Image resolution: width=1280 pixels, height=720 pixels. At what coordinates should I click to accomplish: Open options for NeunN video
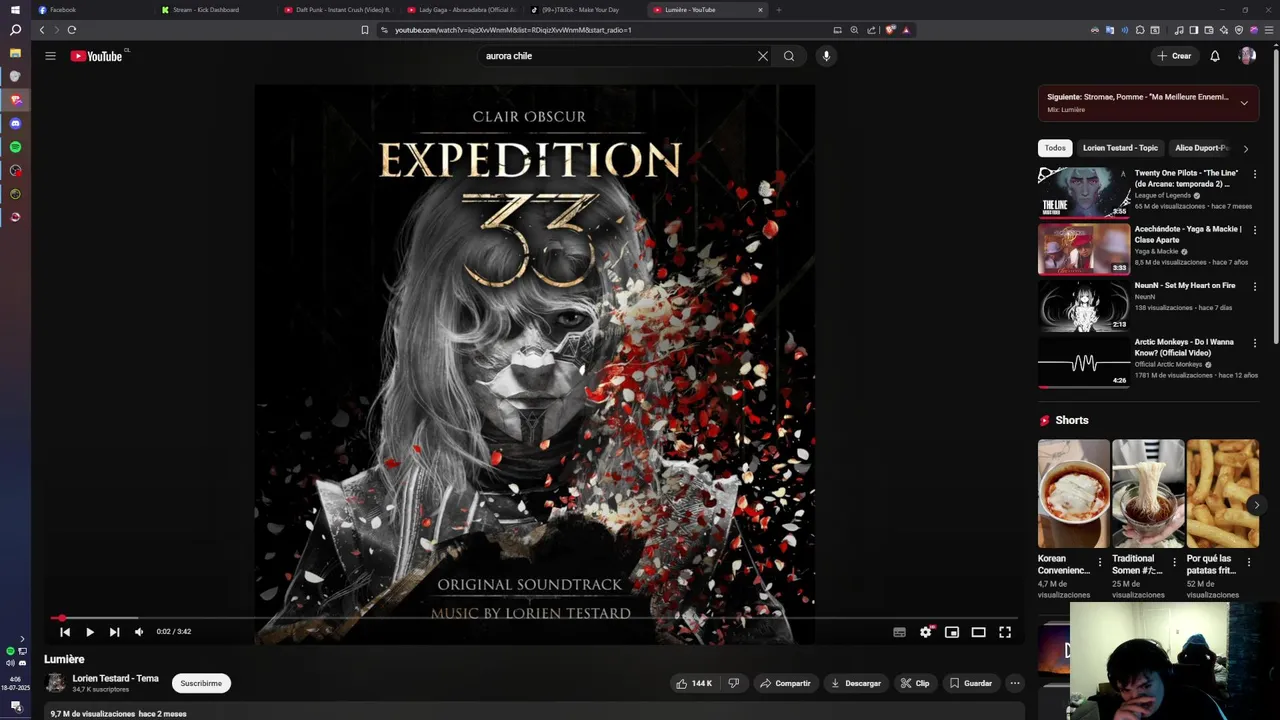(1255, 287)
